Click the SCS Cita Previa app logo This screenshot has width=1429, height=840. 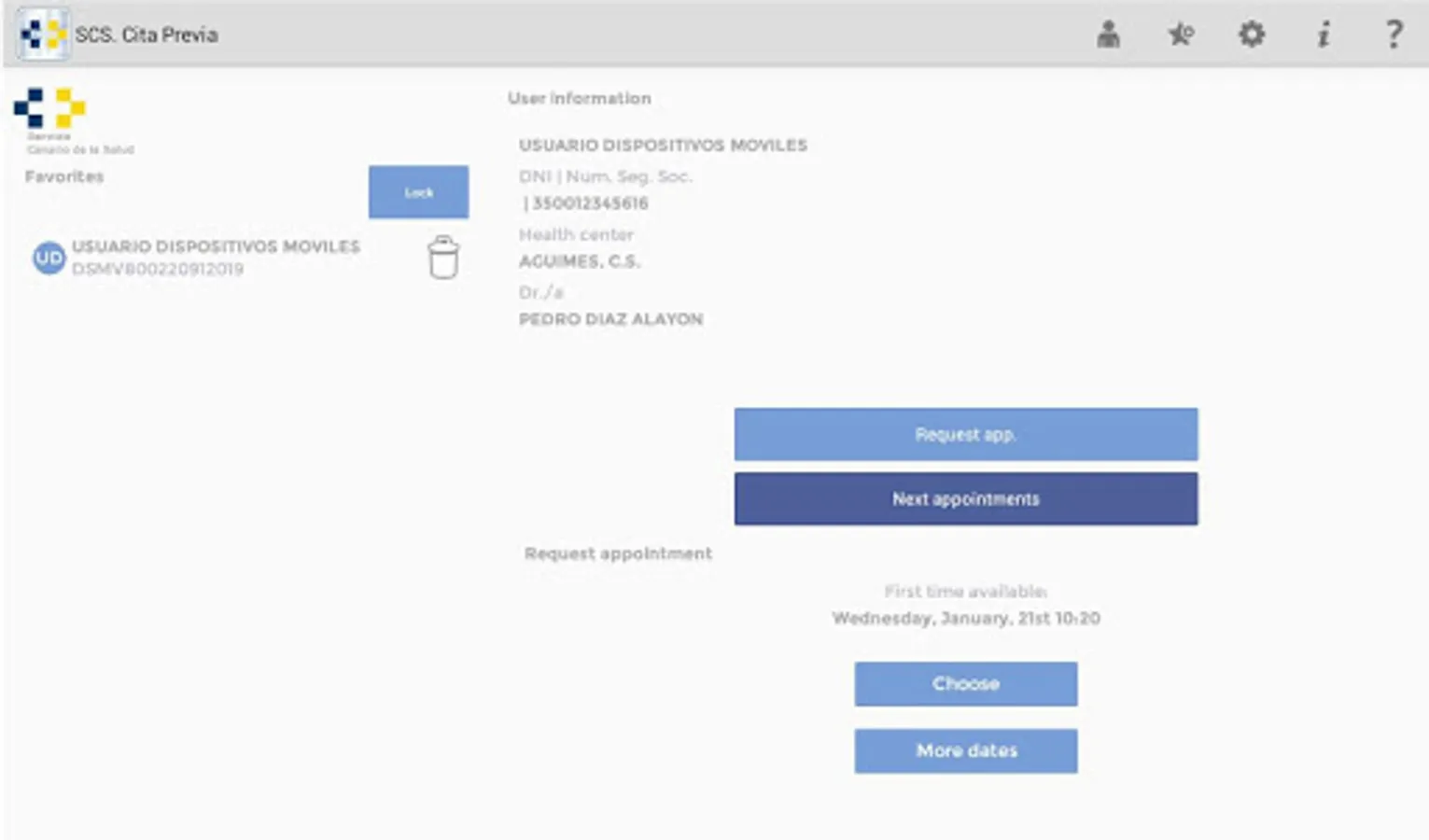click(43, 35)
